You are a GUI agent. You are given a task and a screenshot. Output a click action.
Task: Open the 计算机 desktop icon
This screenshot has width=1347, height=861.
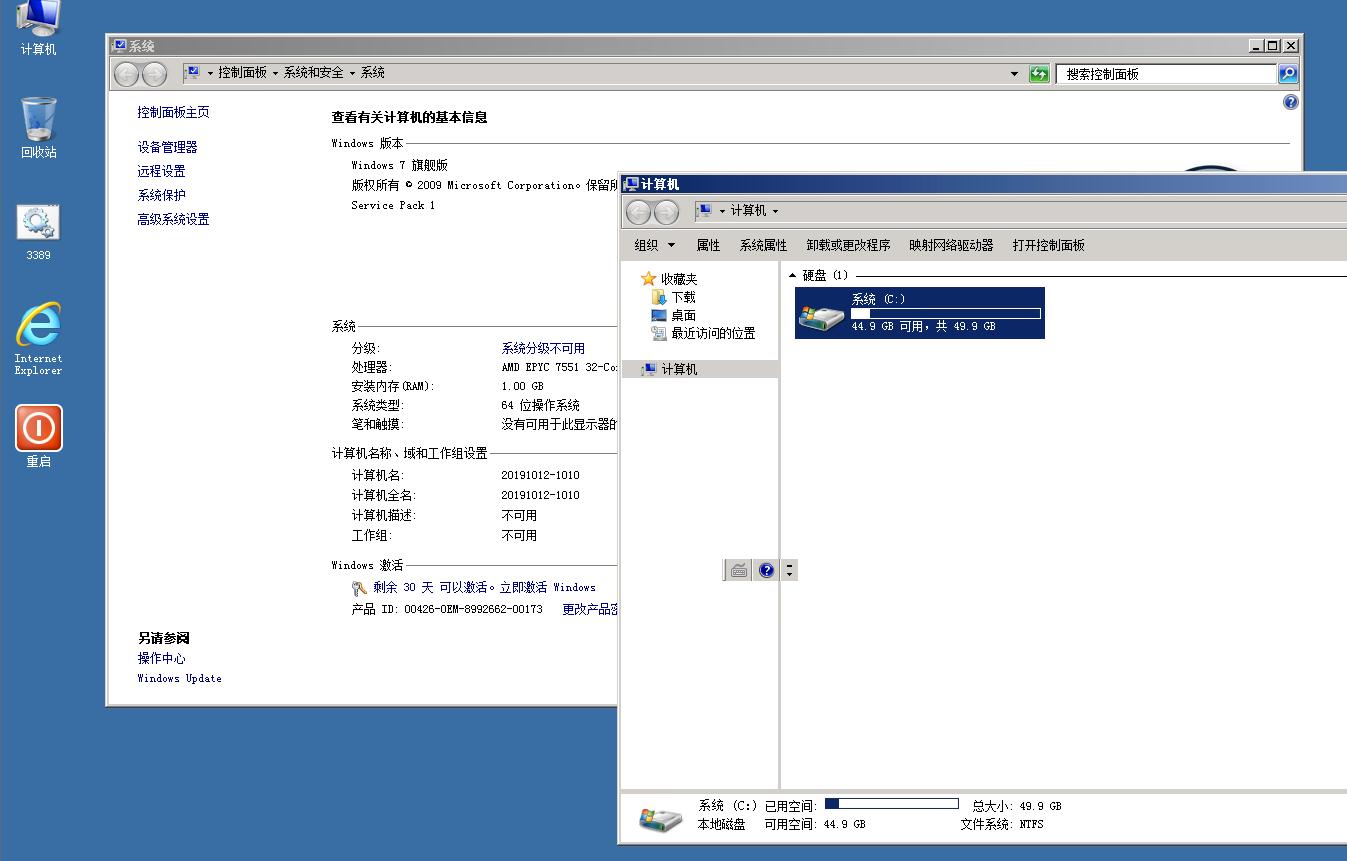click(38, 27)
